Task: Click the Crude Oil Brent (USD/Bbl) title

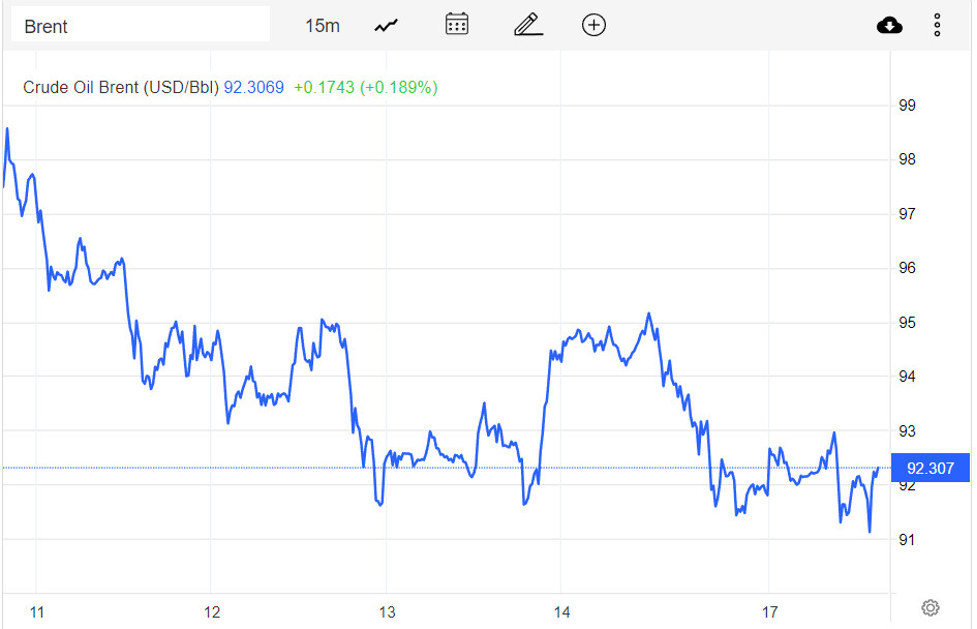Action: [x=120, y=87]
